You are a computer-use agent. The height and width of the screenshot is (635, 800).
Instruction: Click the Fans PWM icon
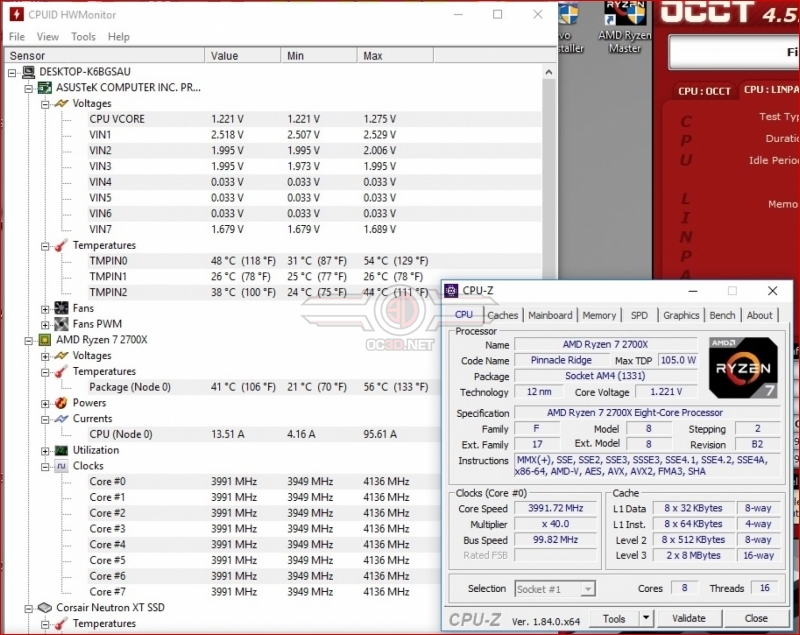point(62,324)
